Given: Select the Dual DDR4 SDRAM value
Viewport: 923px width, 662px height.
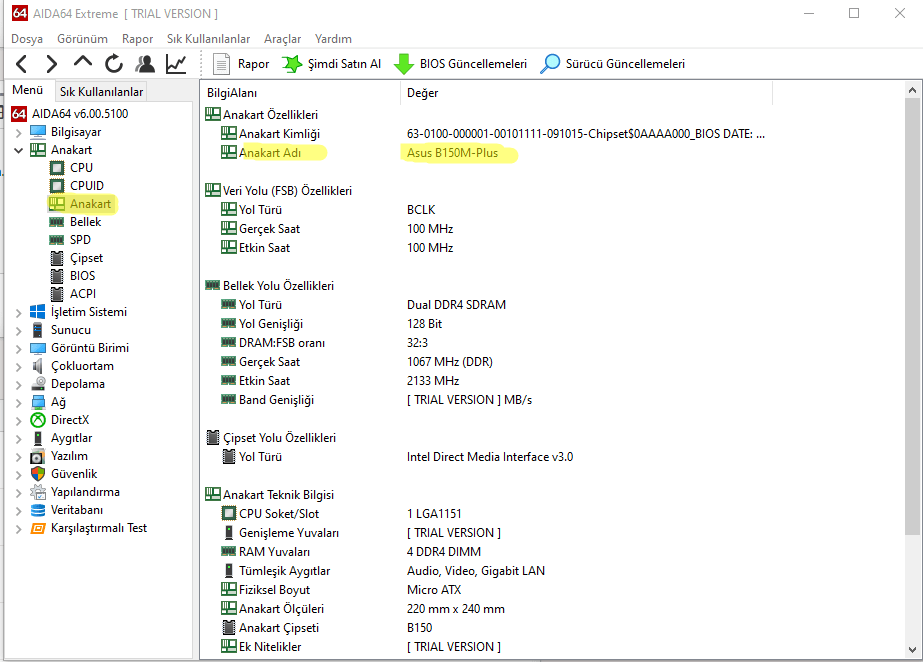Looking at the screenshot, I should pos(456,305).
